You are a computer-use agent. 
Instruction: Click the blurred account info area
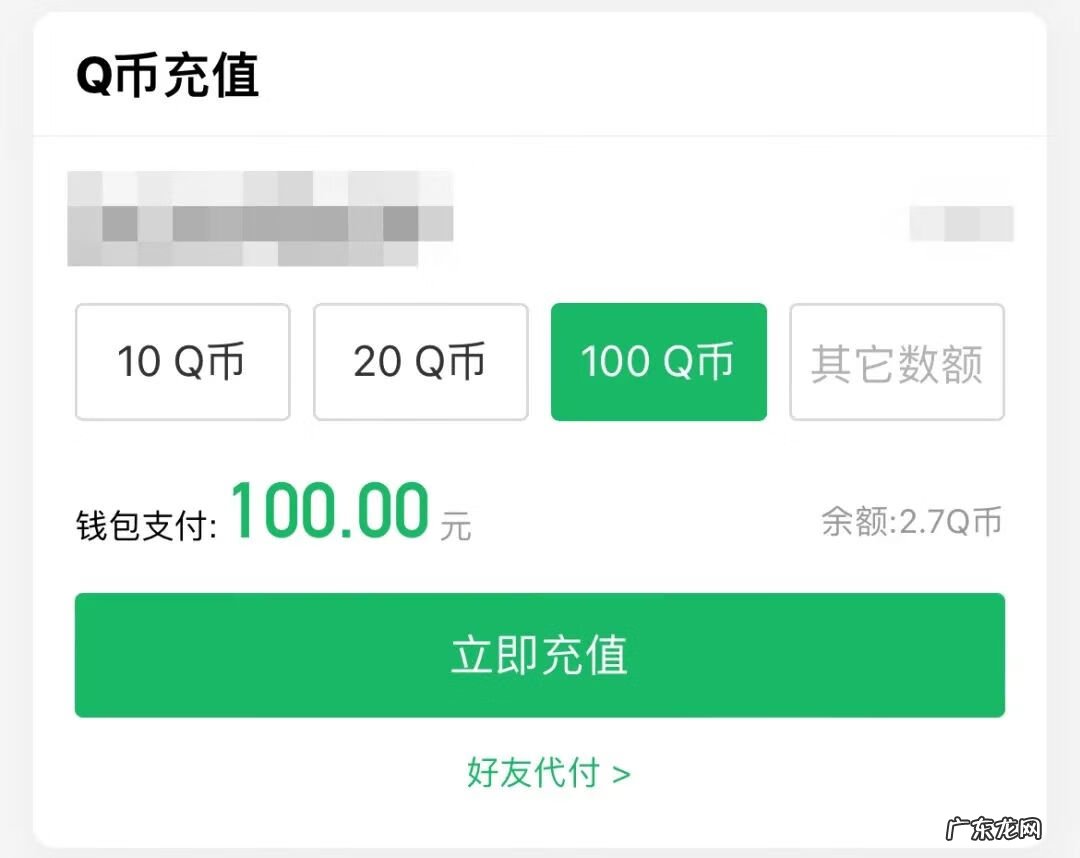[260, 220]
